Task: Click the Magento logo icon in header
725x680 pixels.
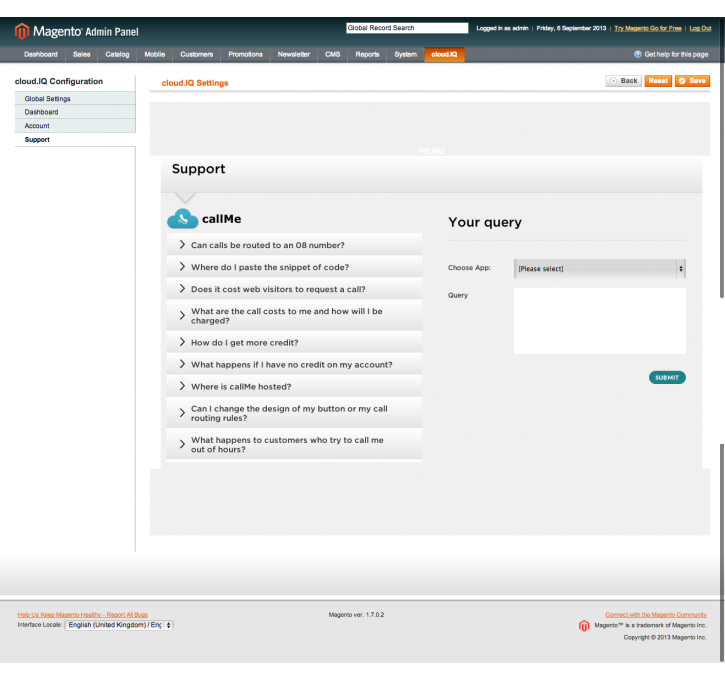Action: point(22,31)
